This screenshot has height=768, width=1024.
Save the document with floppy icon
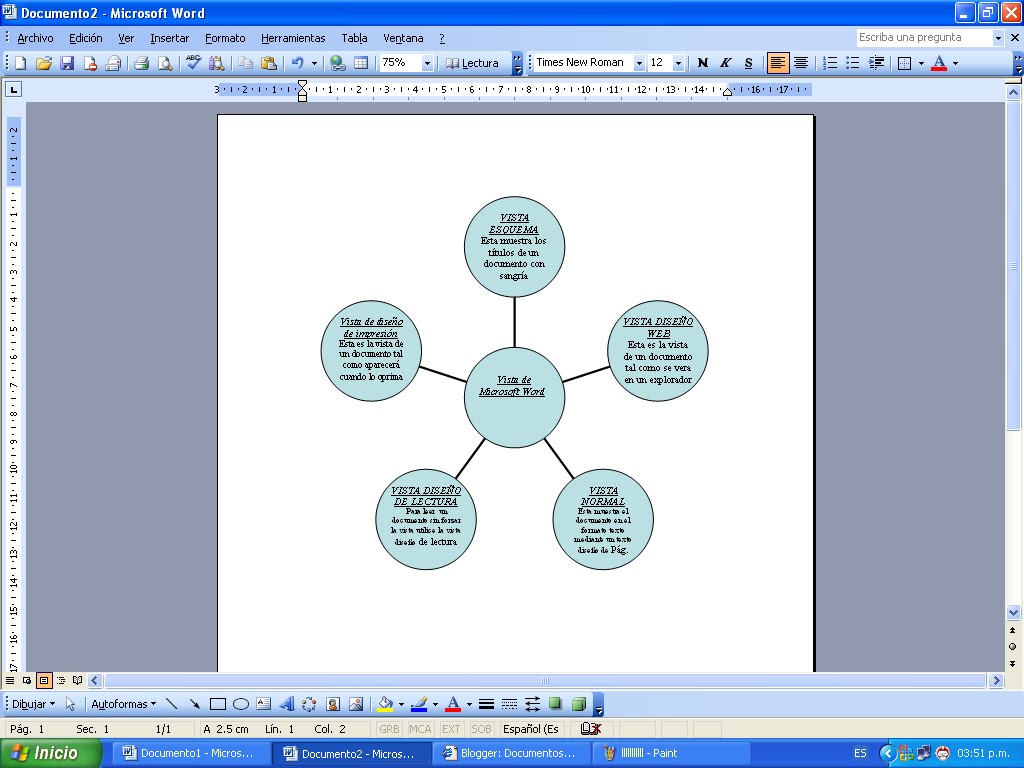67,63
